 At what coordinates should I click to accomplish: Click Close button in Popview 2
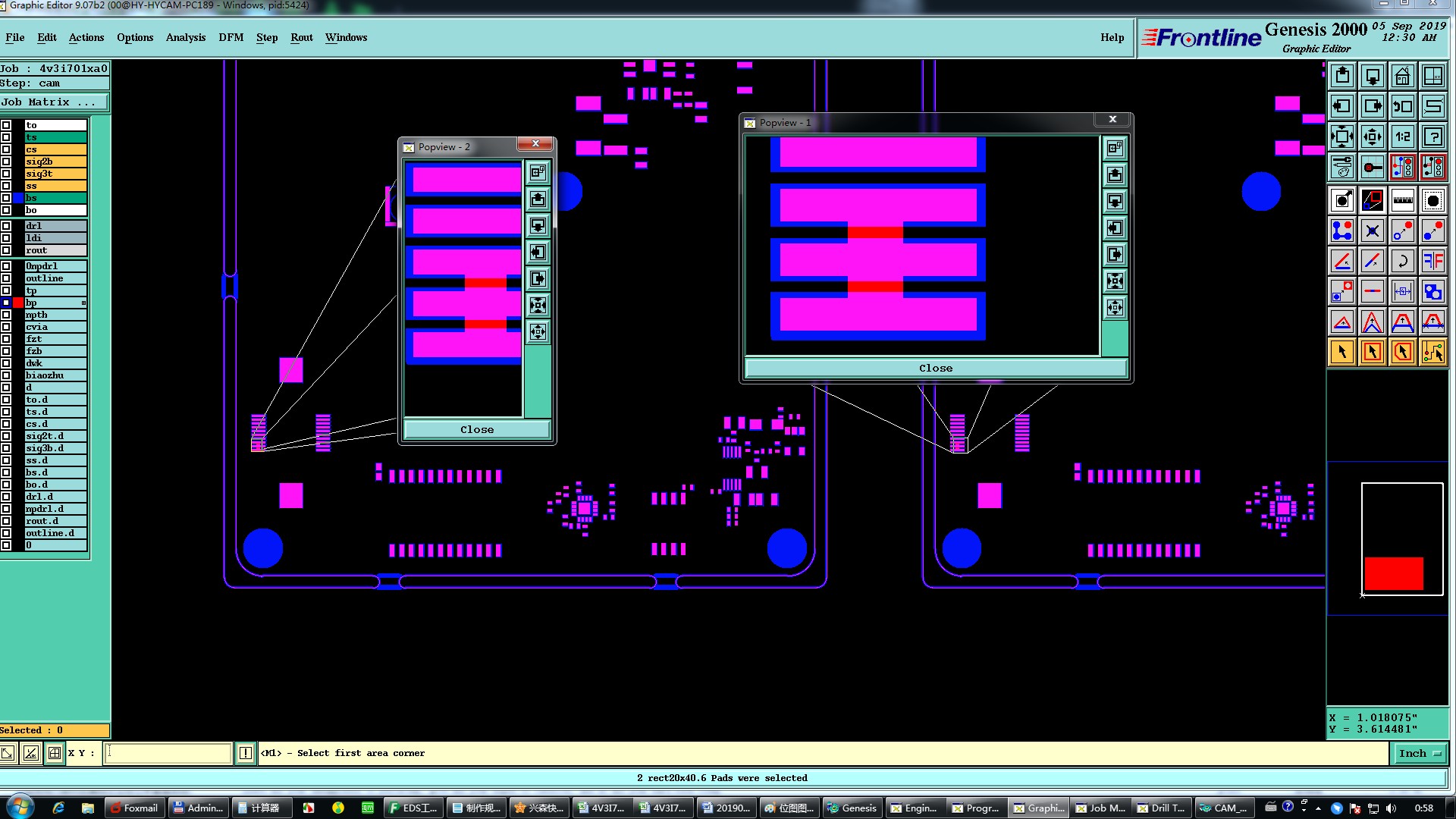click(x=476, y=429)
